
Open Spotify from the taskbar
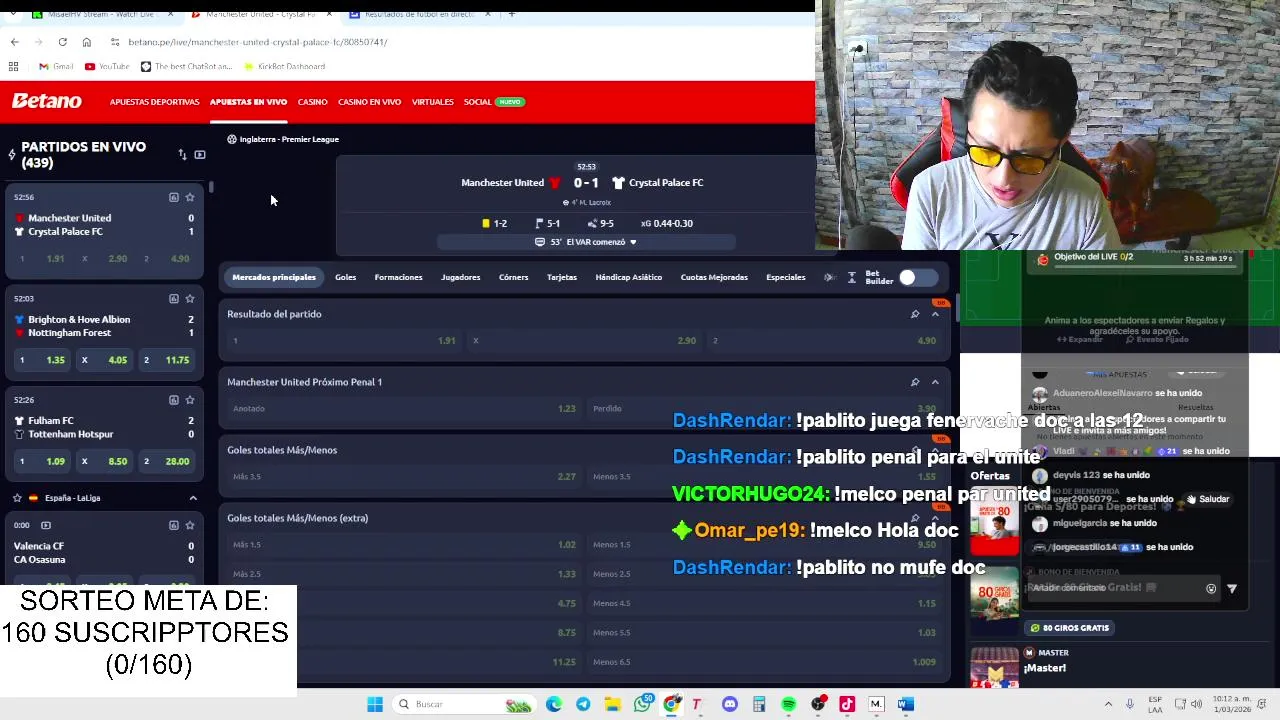(x=789, y=704)
